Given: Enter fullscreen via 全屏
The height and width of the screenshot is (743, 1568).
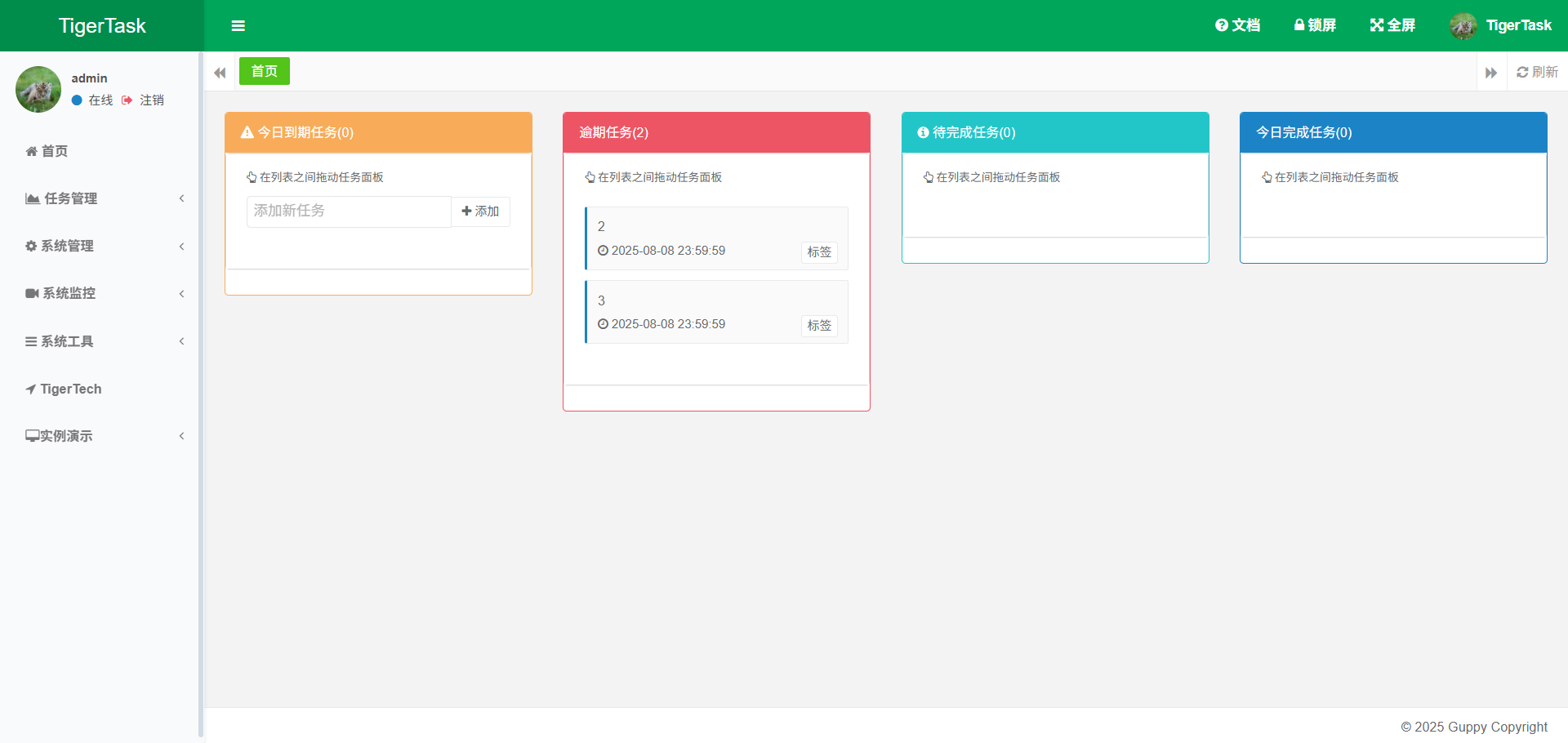Looking at the screenshot, I should (1392, 25).
